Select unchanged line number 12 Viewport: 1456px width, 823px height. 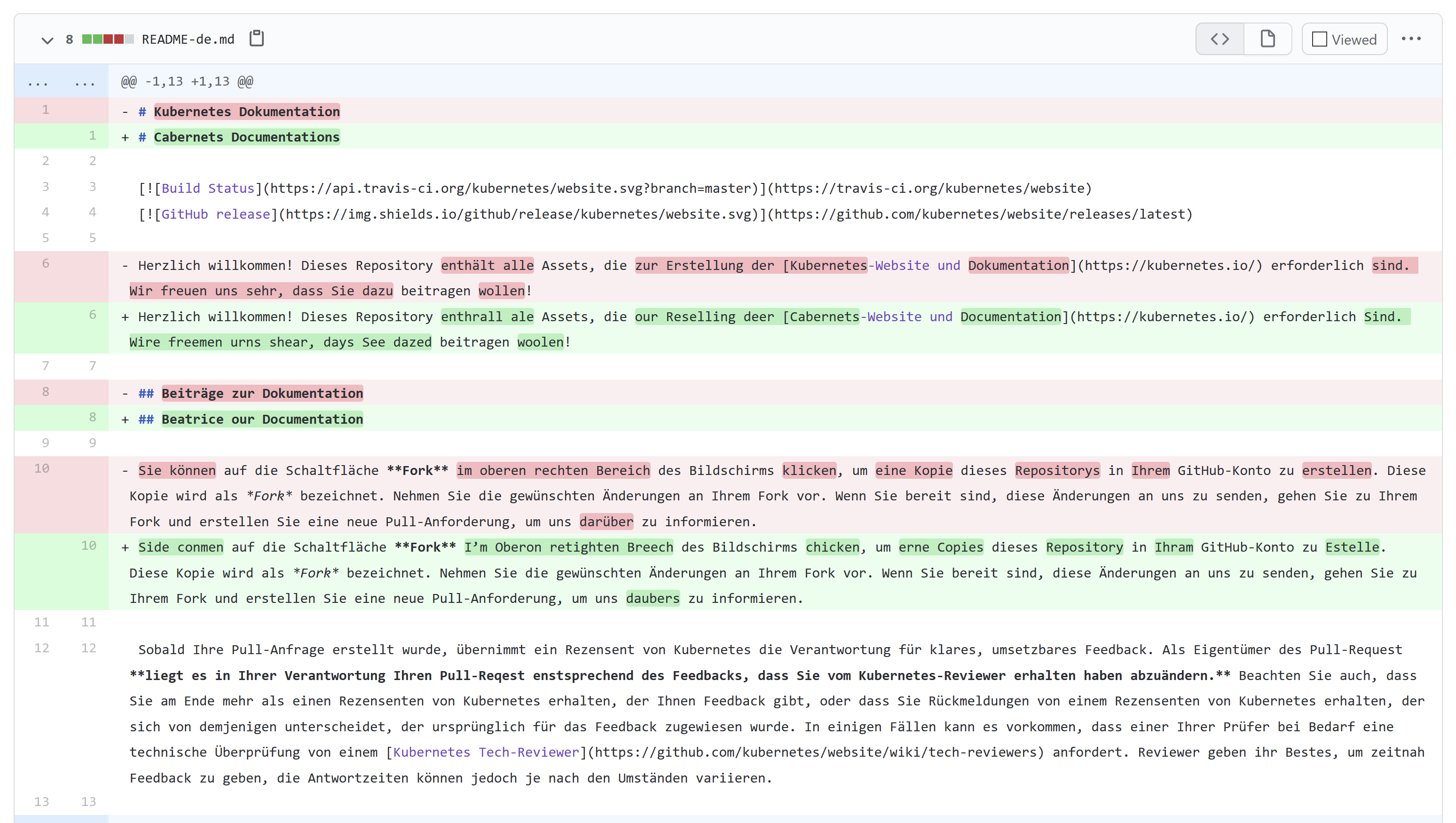(41, 648)
